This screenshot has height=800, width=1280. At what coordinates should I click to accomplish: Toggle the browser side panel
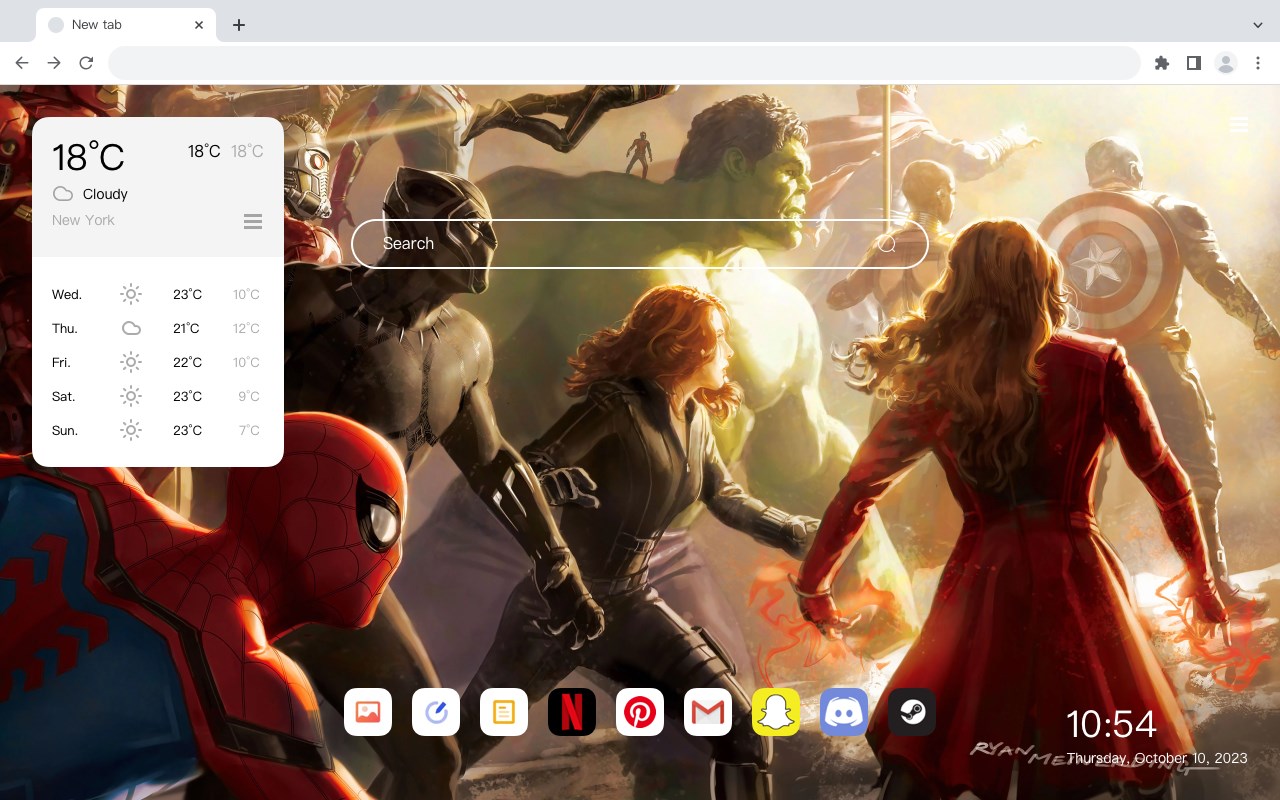1193,63
